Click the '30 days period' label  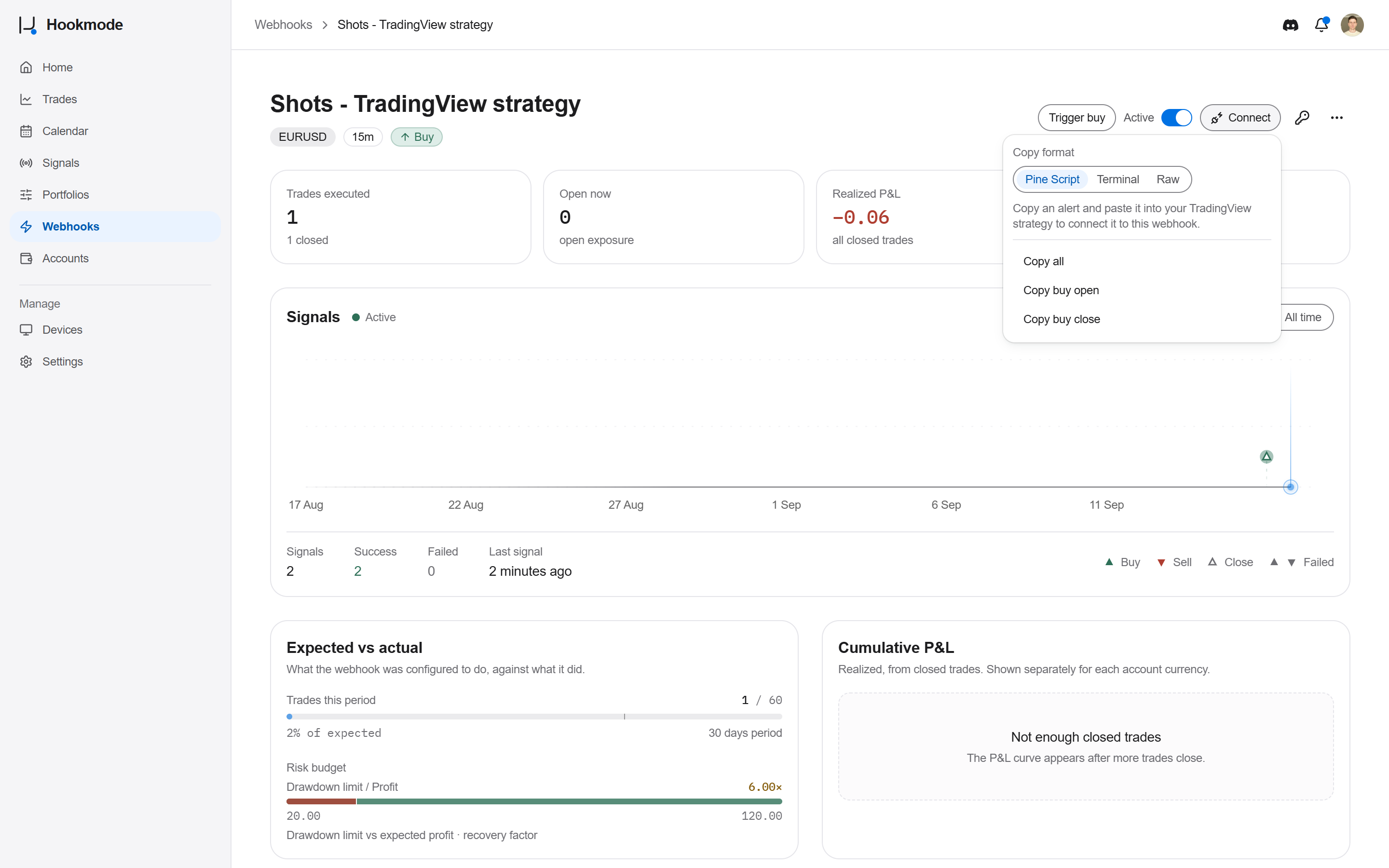(745, 733)
